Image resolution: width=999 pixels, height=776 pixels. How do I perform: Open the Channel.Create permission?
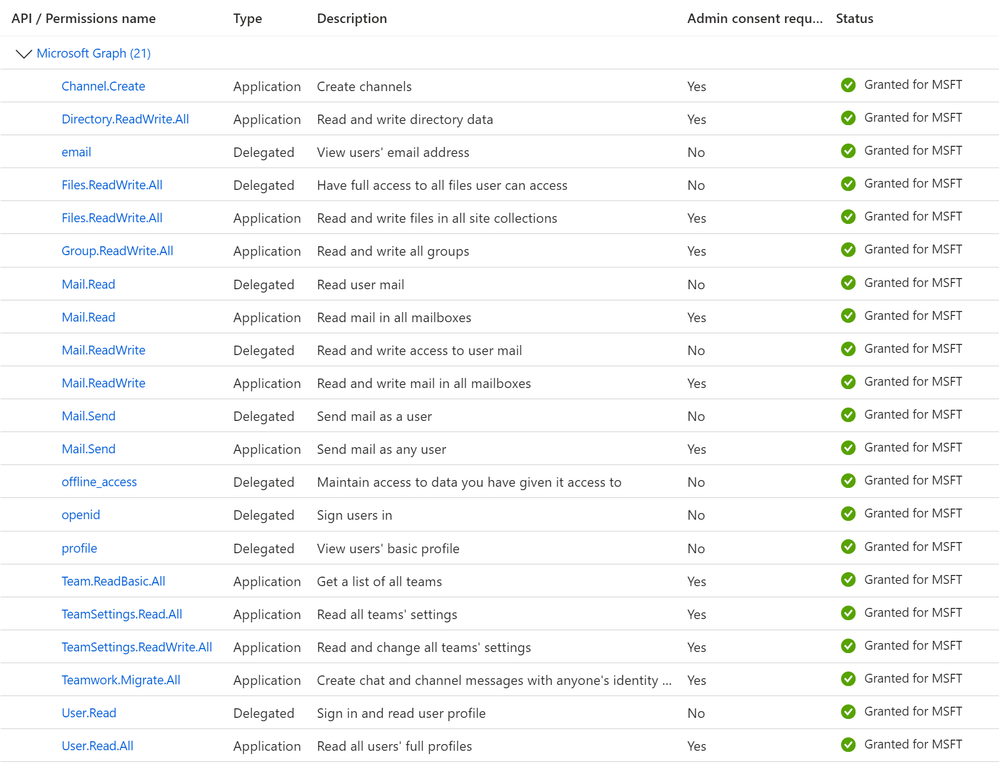[x=103, y=87]
